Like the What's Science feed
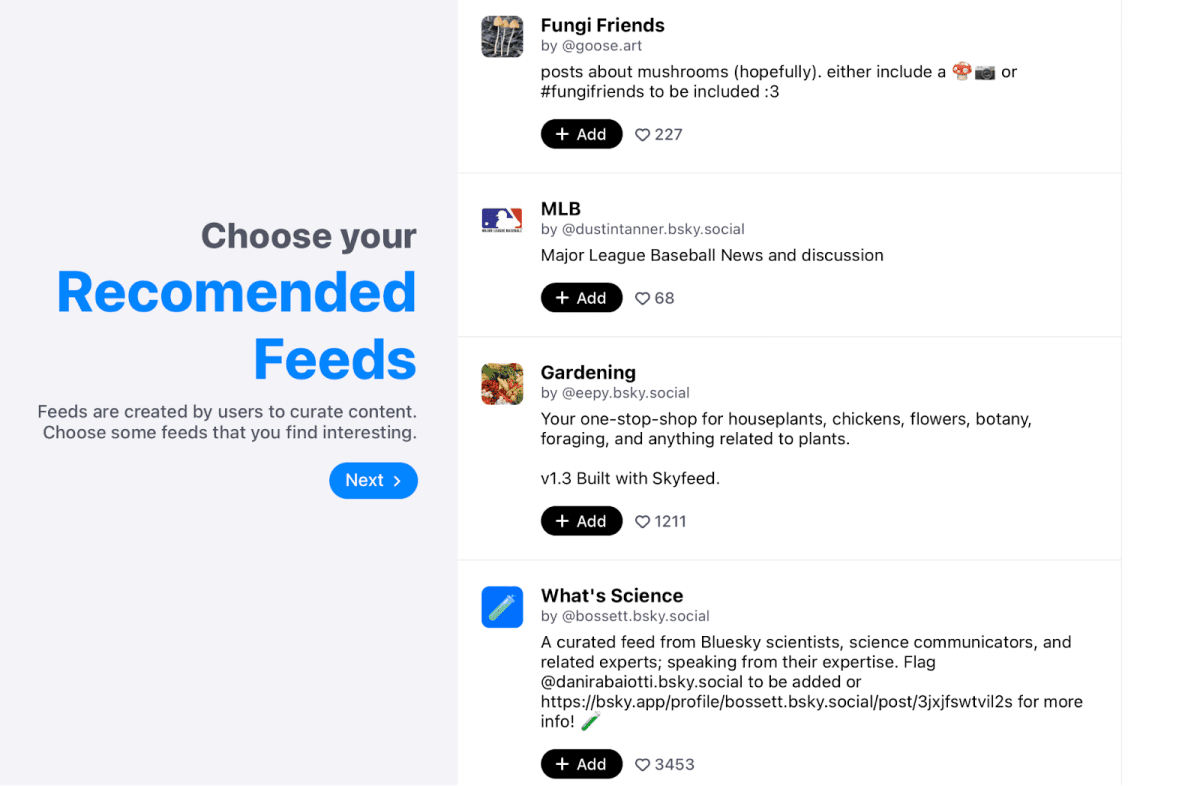1200x786 pixels. click(642, 765)
